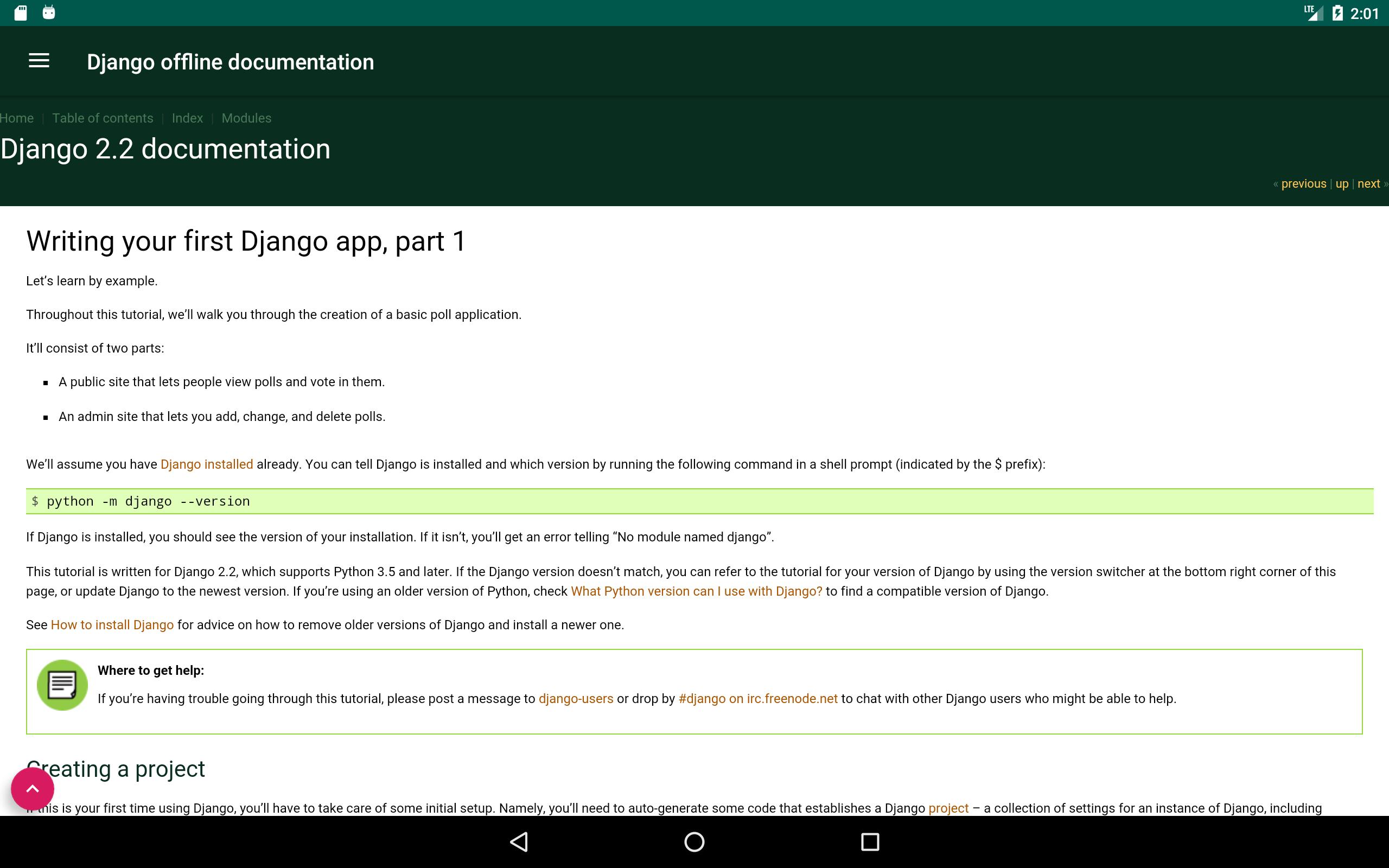Open the Index link
Image resolution: width=1389 pixels, height=868 pixels.
click(187, 118)
